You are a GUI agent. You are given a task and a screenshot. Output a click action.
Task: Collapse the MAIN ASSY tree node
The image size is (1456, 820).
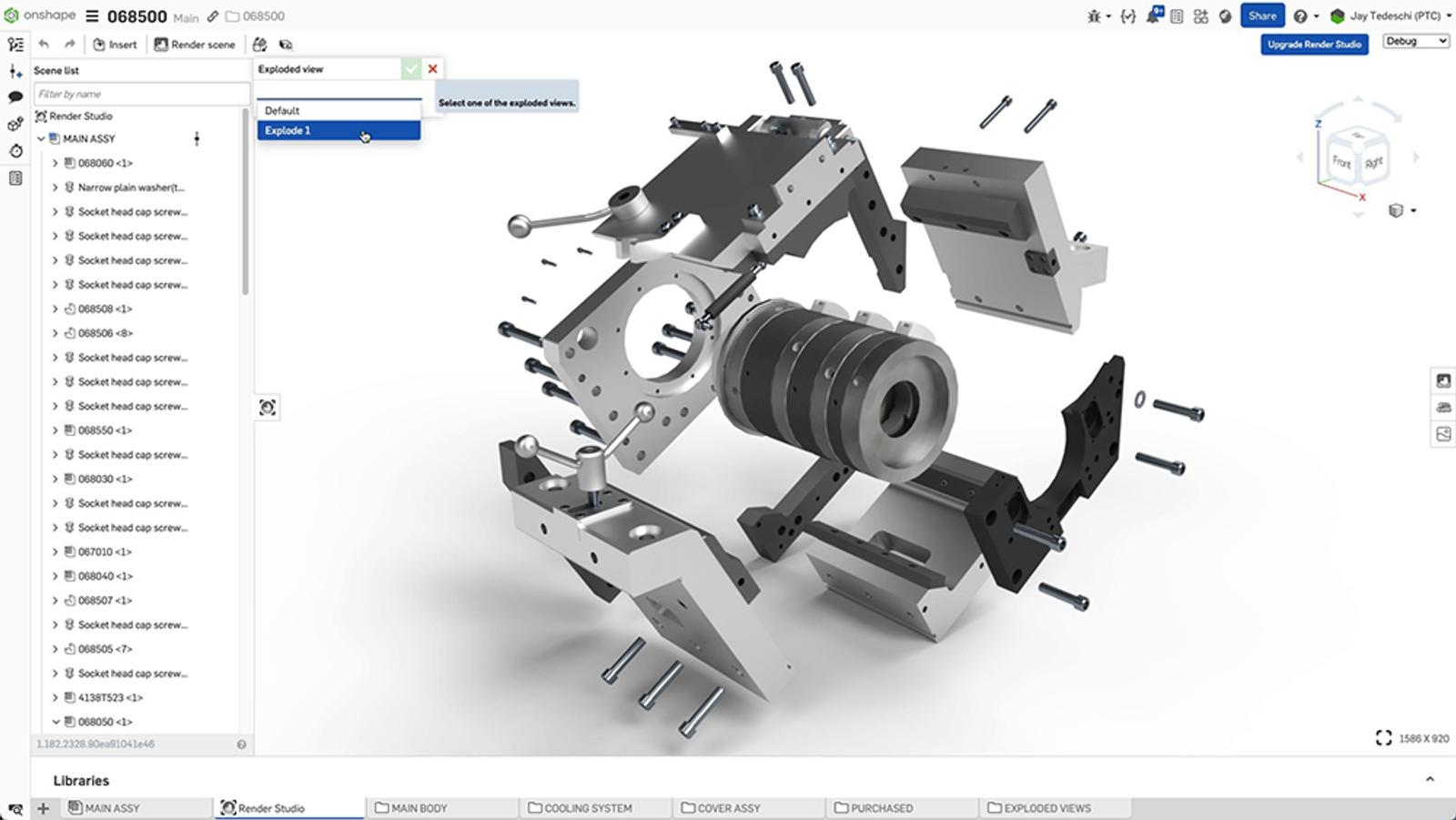point(41,138)
